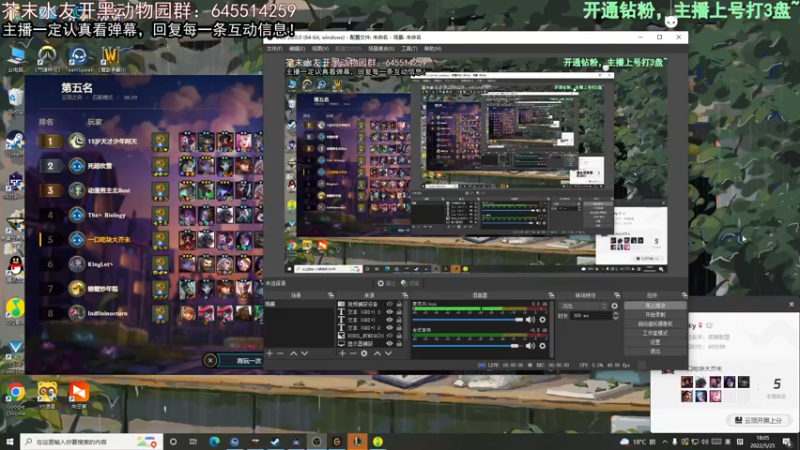Add a new source with the plus icon
Screen dimensions: 800x450
click(x=342, y=353)
